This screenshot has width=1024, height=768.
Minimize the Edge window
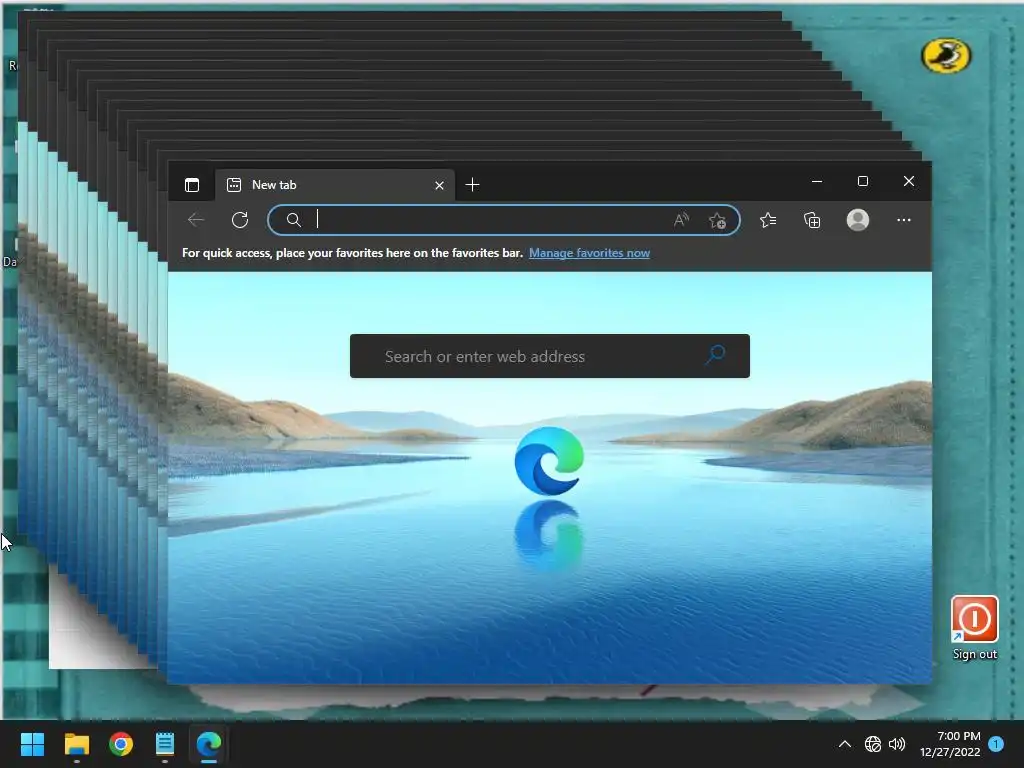point(817,181)
